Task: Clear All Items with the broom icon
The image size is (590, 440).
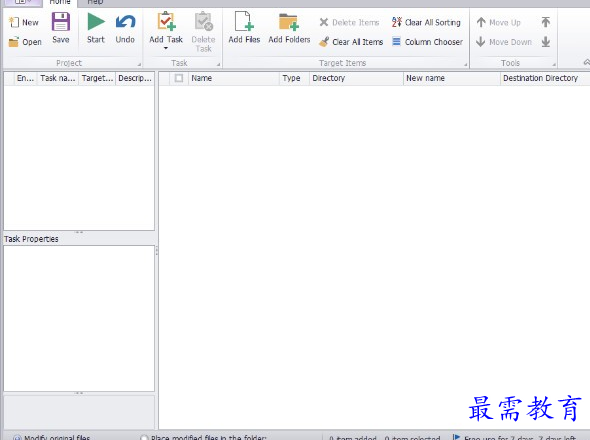Action: 351,42
